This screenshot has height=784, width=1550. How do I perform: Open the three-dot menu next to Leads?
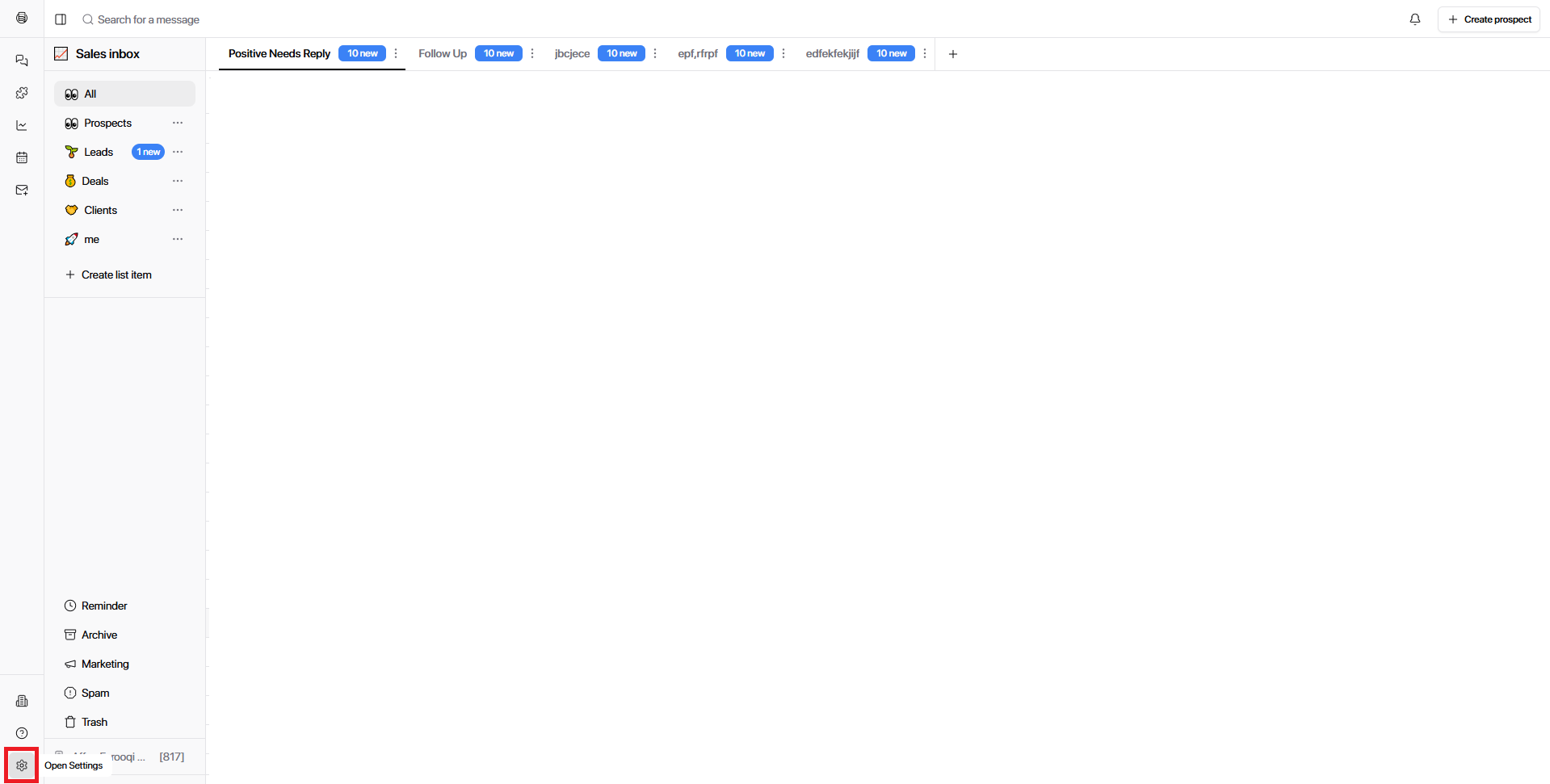[178, 152]
